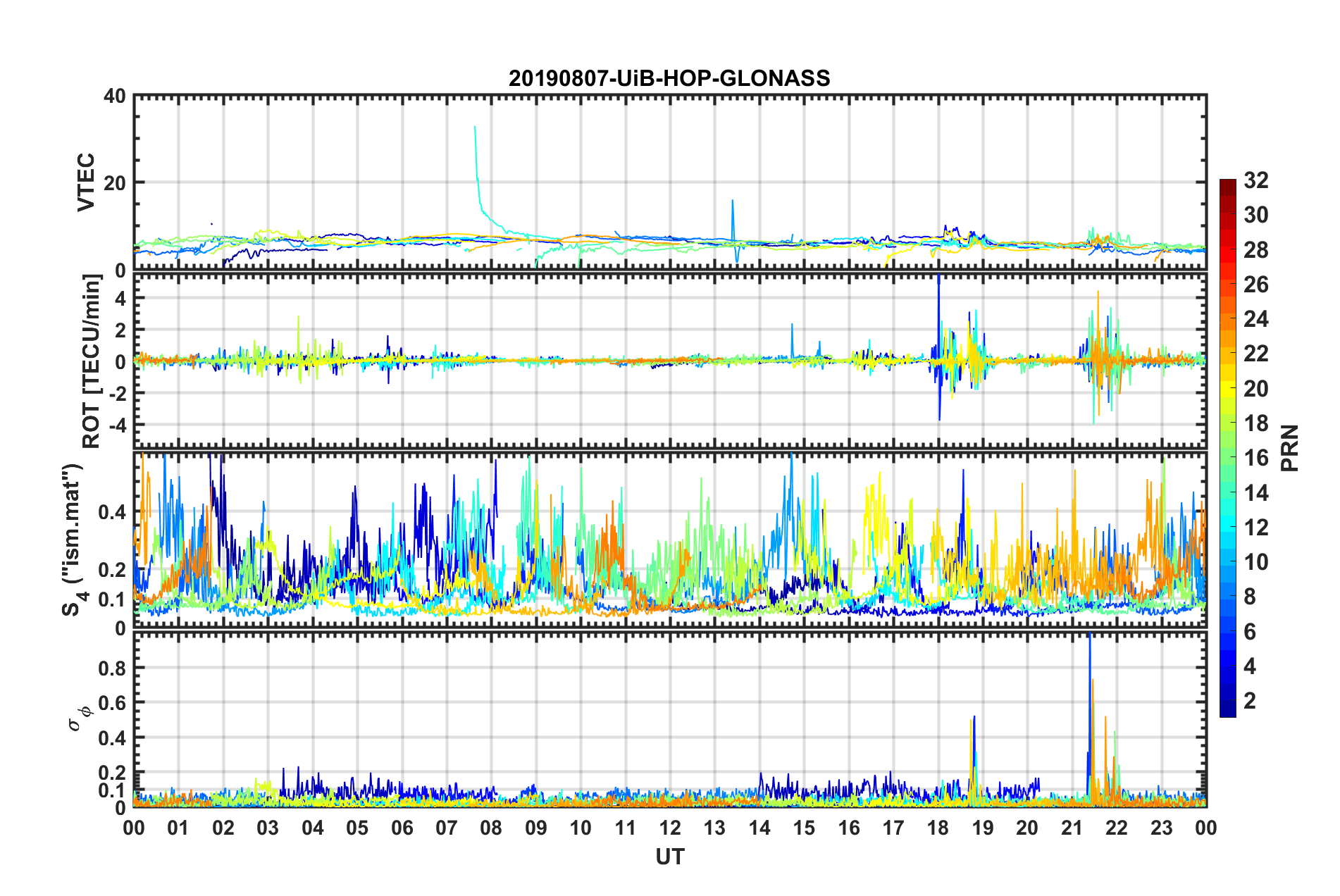
Task: Click the VTEC y-axis label
Action: (86, 183)
